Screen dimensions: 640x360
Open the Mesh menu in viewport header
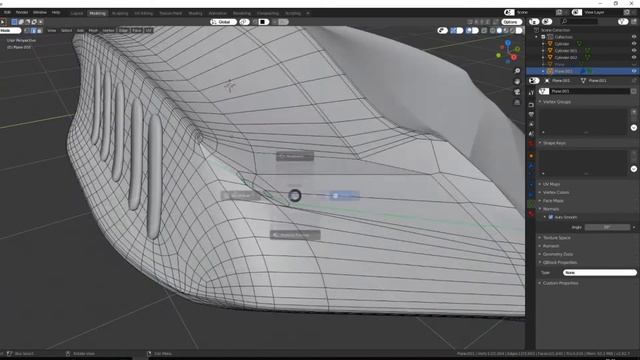pyautogui.click(x=93, y=31)
